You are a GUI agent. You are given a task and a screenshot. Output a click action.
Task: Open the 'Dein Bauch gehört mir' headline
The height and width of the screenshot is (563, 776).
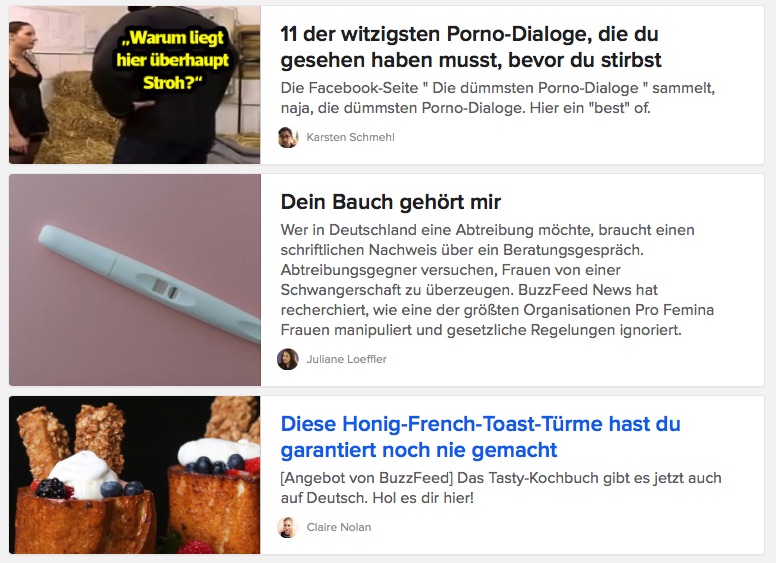tap(390, 202)
